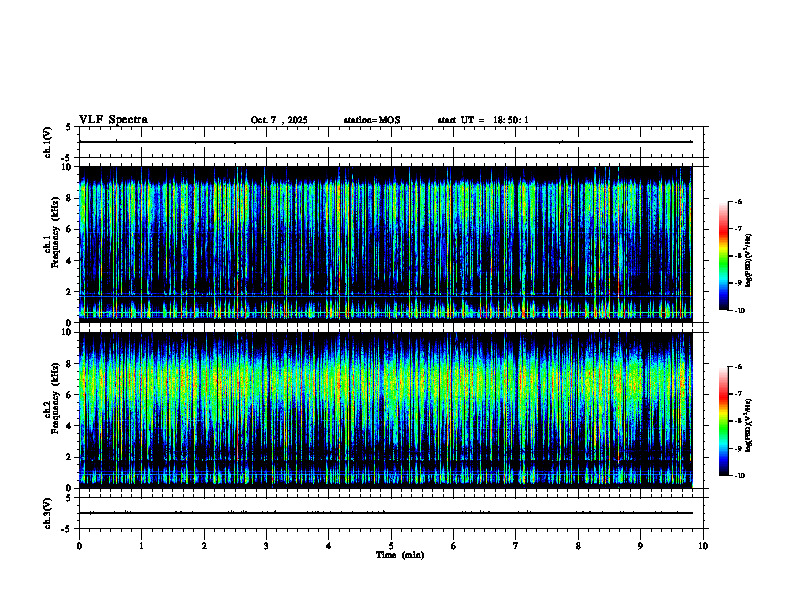This screenshot has height=612, width=792.
Task: Click the "8" kHz tick on ch.1 frequency axis
Action: click(70, 198)
